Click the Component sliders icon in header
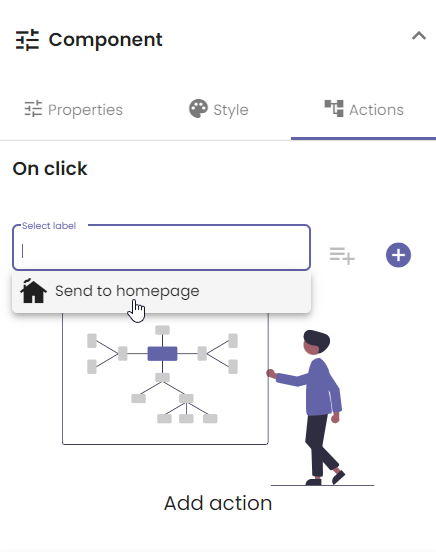Image resolution: width=436 pixels, height=552 pixels. coord(27,40)
